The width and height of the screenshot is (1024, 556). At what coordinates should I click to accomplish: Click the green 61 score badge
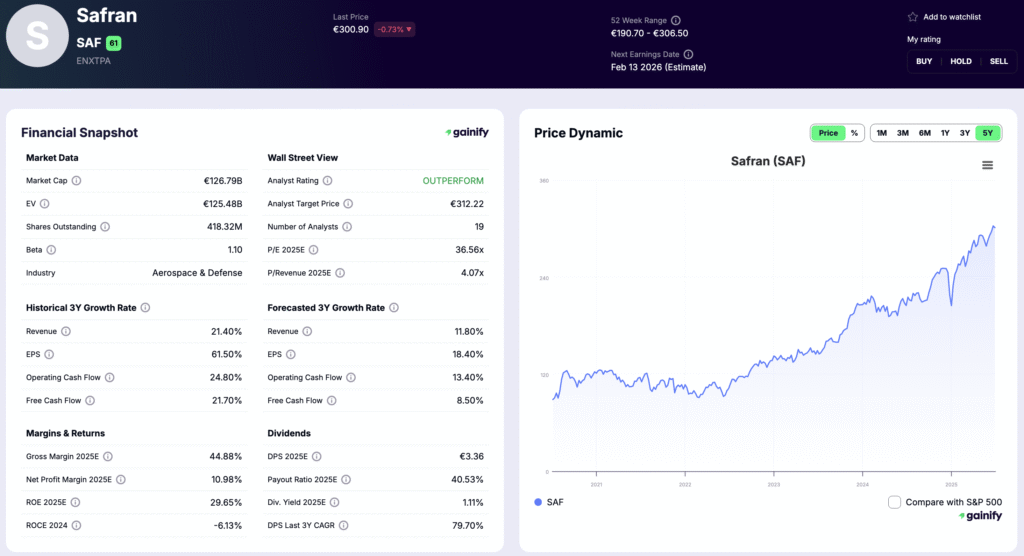pyautogui.click(x=113, y=43)
